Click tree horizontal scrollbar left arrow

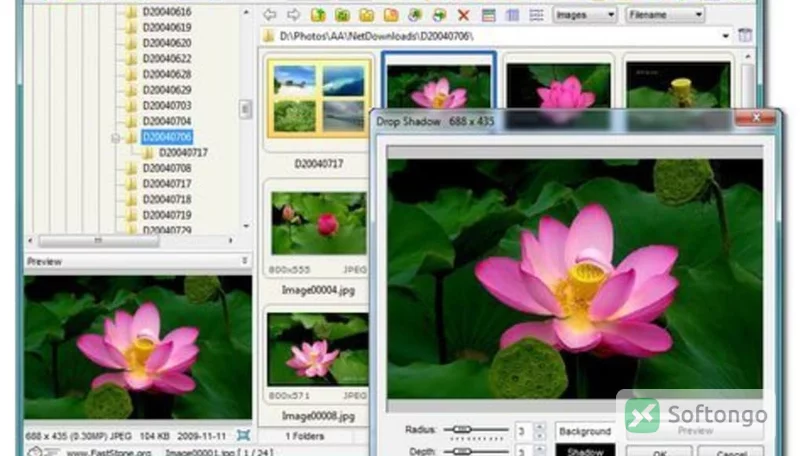click(31, 240)
